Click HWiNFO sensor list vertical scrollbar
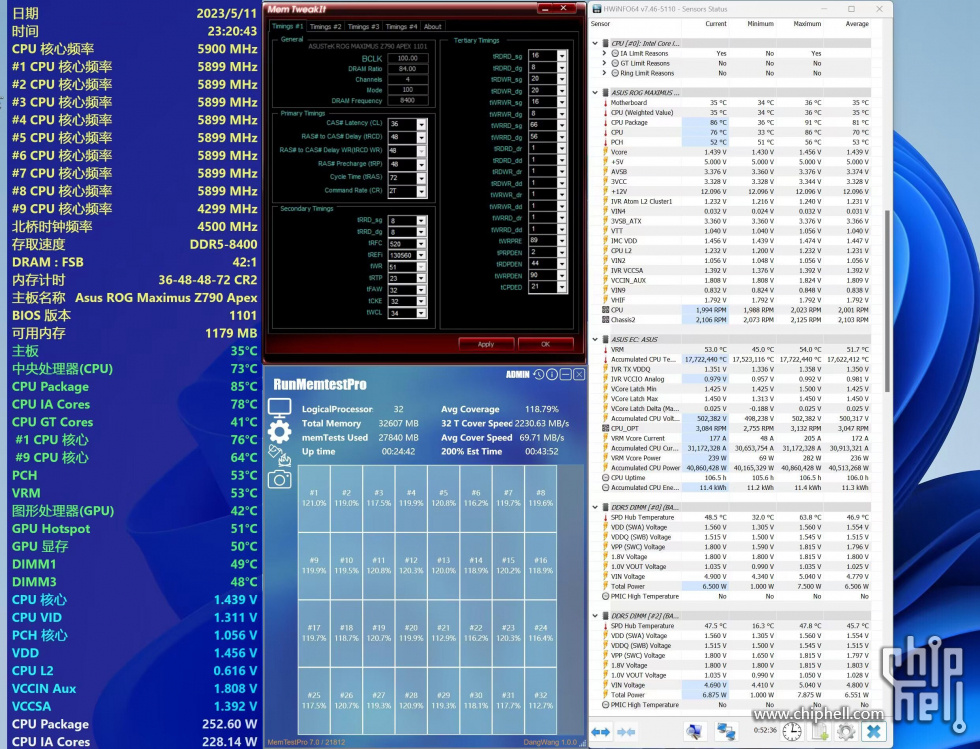This screenshot has height=749, width=980. 887,300
